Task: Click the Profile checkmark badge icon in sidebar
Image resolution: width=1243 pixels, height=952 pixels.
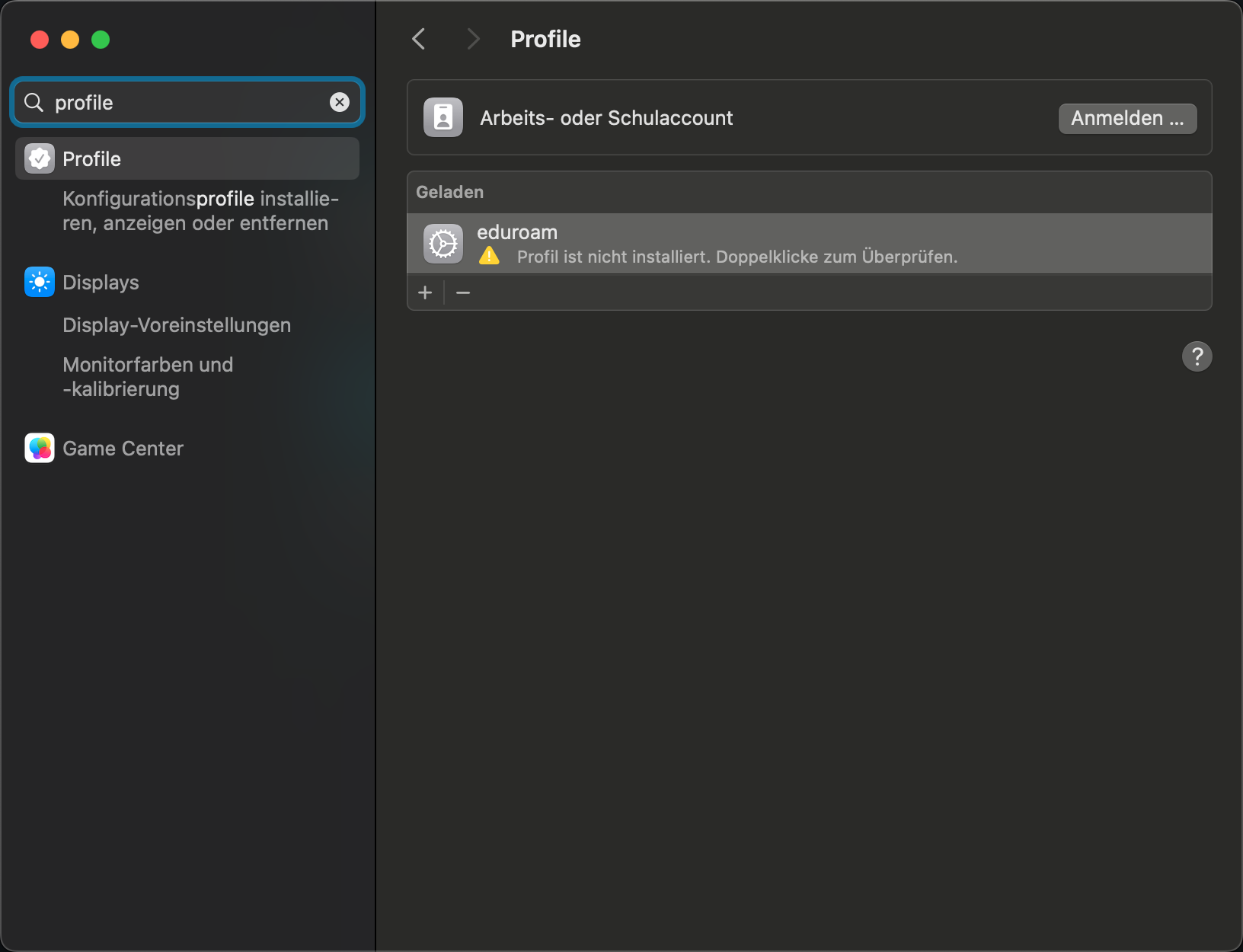Action: click(x=40, y=158)
